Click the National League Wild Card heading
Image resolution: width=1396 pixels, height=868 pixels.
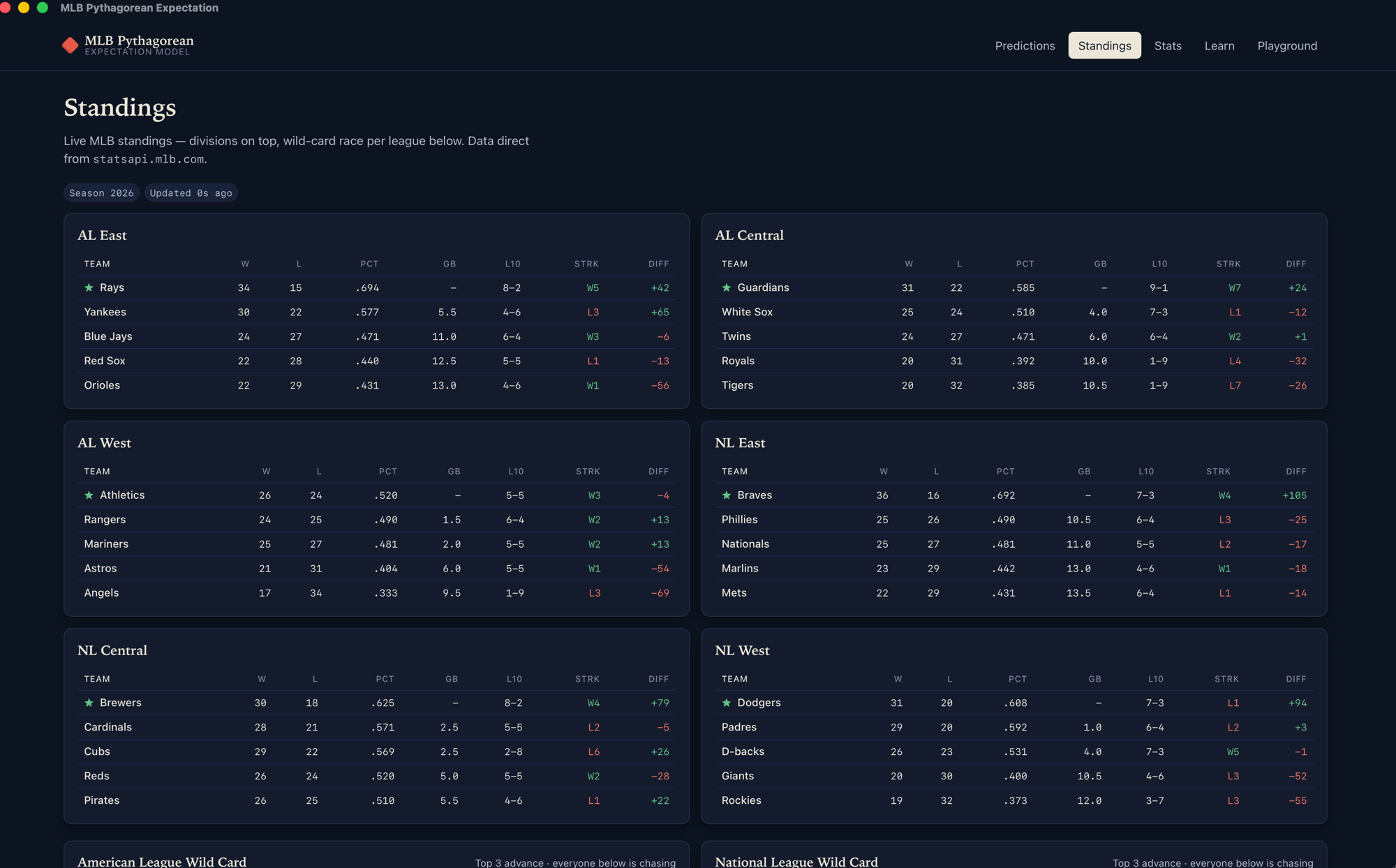[x=796, y=862]
